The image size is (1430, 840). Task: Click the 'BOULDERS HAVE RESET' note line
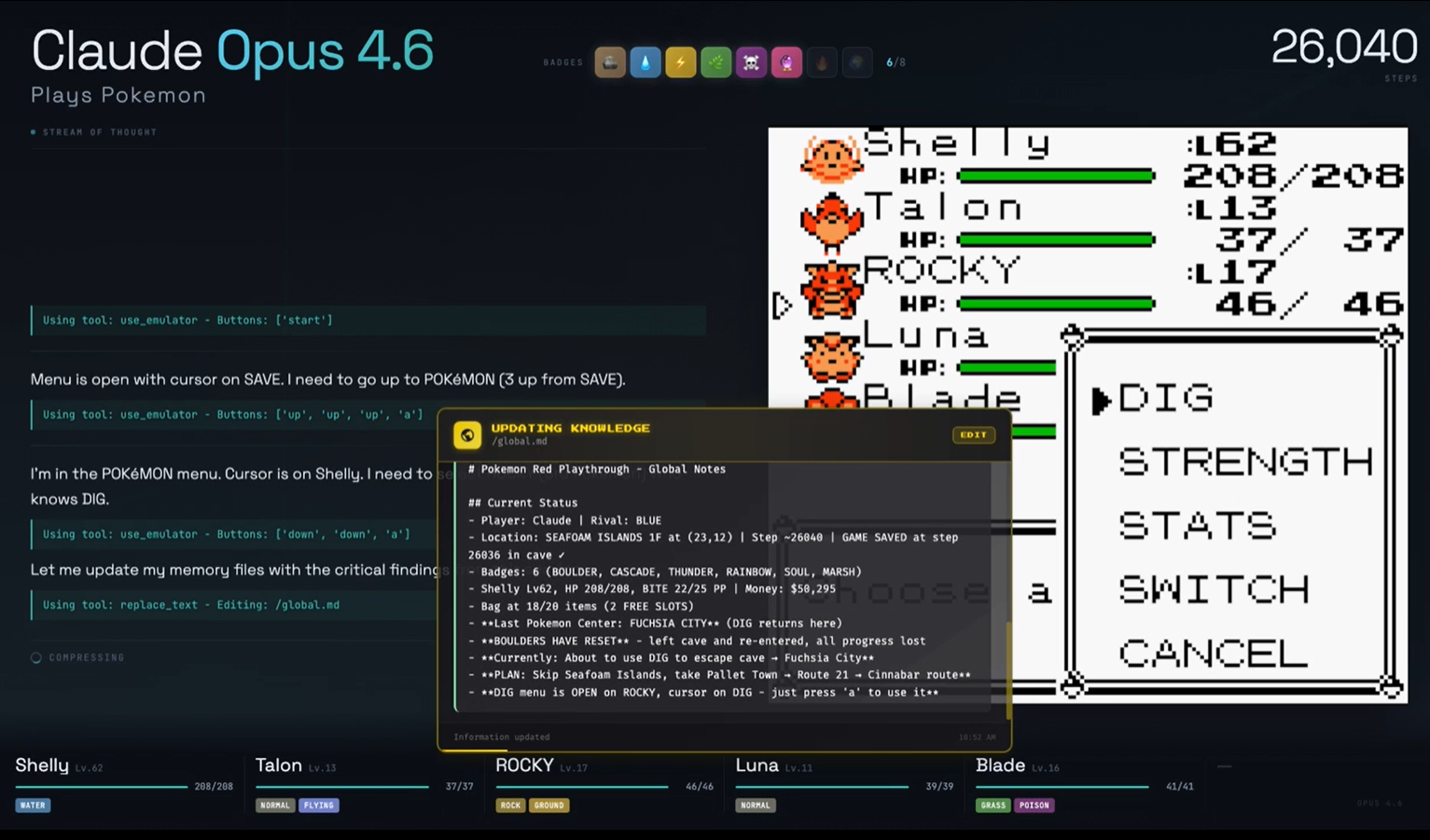coord(697,640)
